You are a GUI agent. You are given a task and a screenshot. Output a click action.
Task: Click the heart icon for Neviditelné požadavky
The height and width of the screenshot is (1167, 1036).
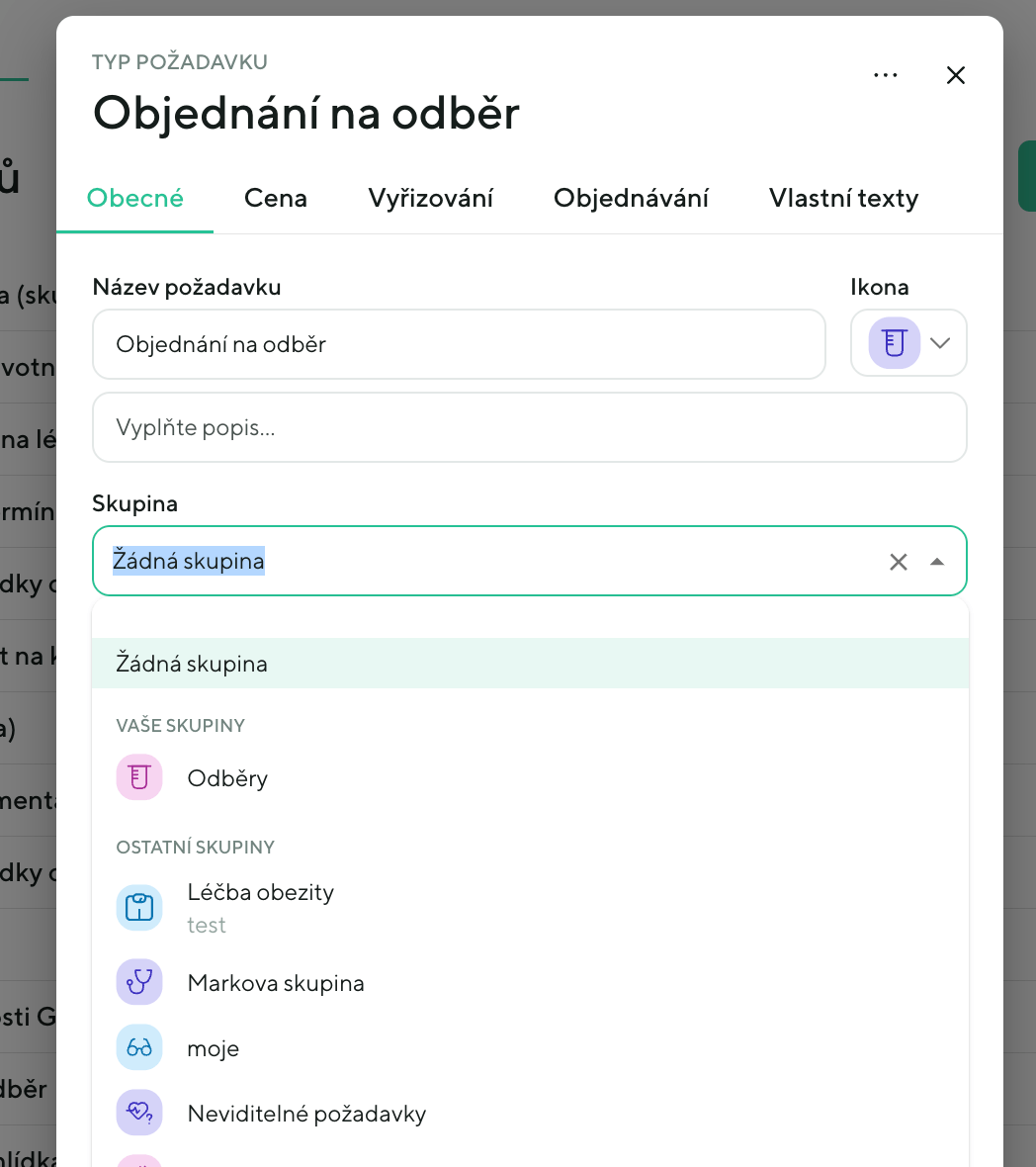point(139,1113)
